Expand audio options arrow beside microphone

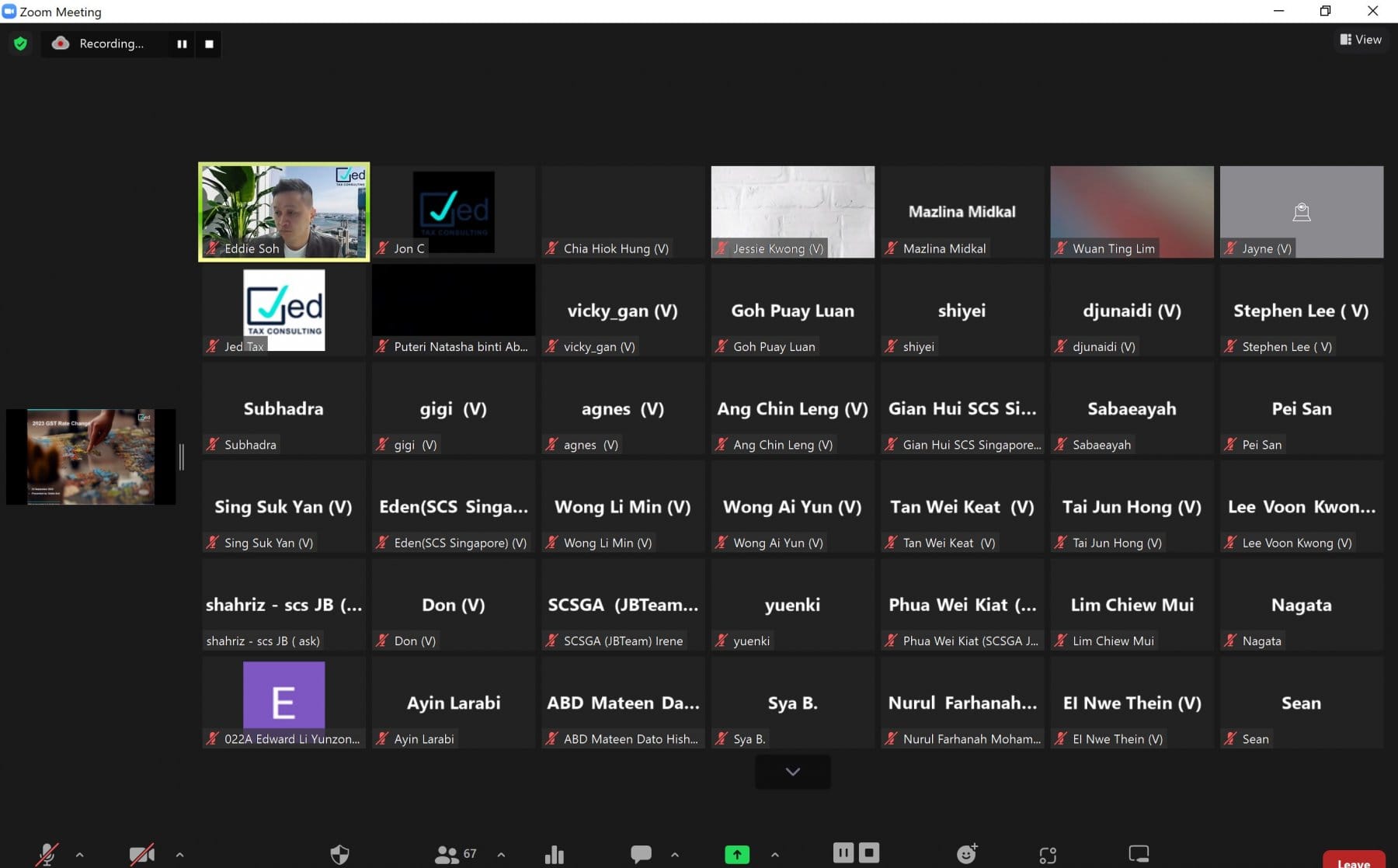pyautogui.click(x=80, y=855)
